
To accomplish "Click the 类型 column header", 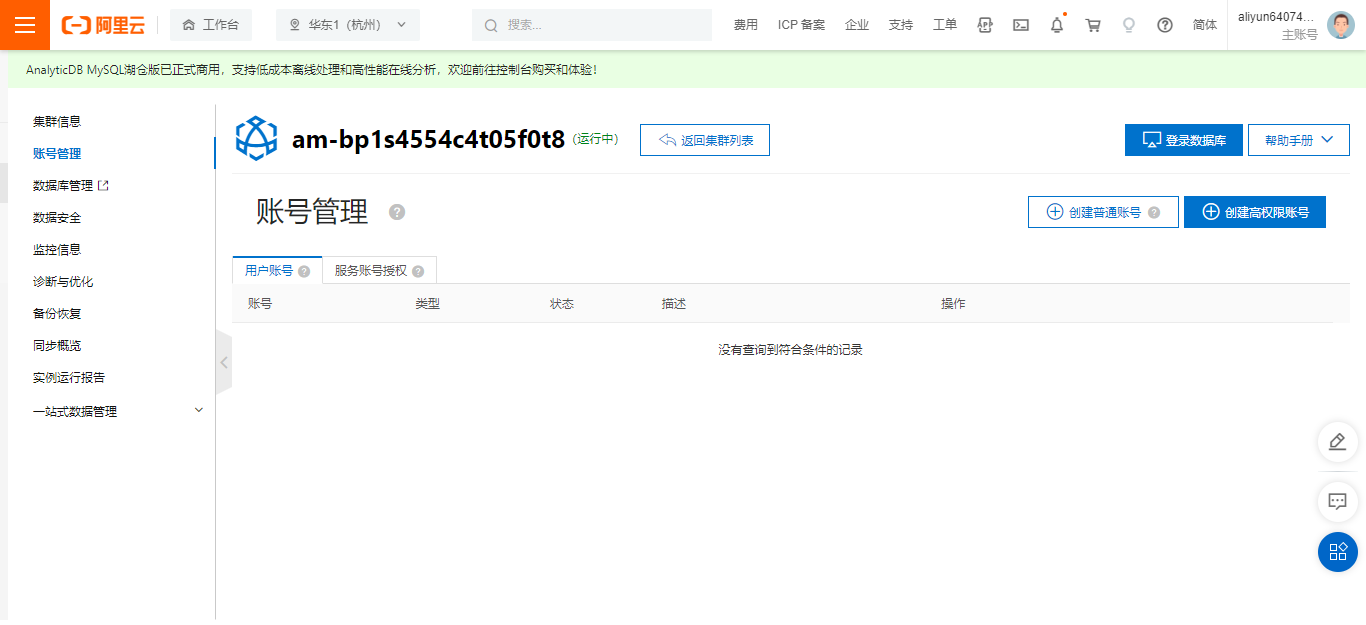I will coord(428,303).
